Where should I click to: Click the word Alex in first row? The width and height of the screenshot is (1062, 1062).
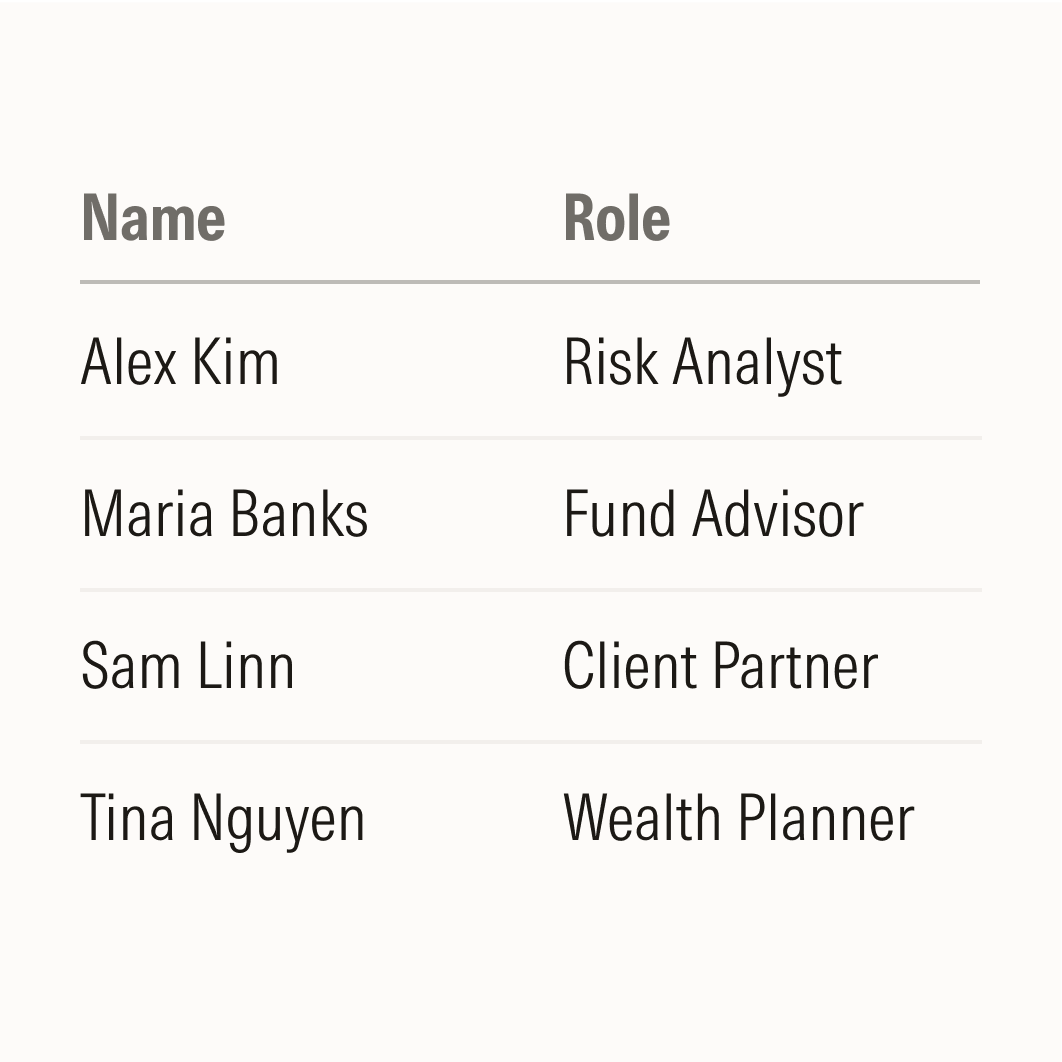click(x=129, y=362)
